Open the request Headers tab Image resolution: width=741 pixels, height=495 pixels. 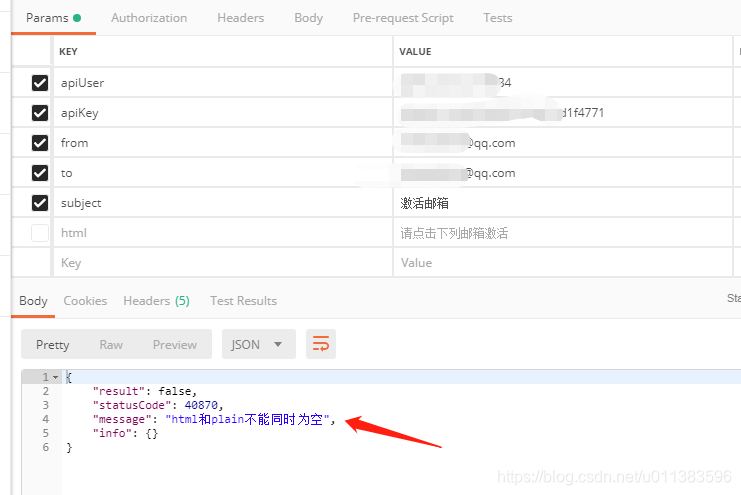[x=241, y=18]
